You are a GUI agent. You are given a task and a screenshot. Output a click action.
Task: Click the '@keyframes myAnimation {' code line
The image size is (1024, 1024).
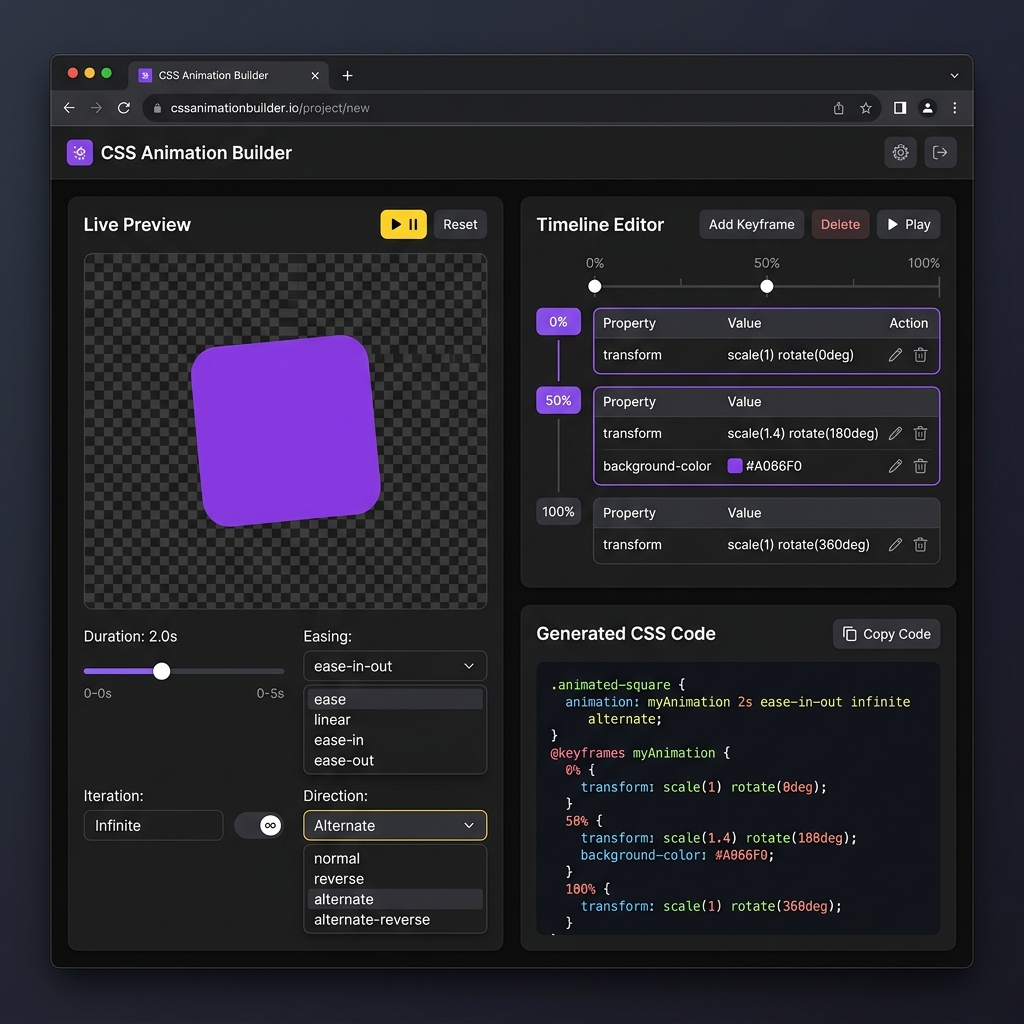(640, 752)
